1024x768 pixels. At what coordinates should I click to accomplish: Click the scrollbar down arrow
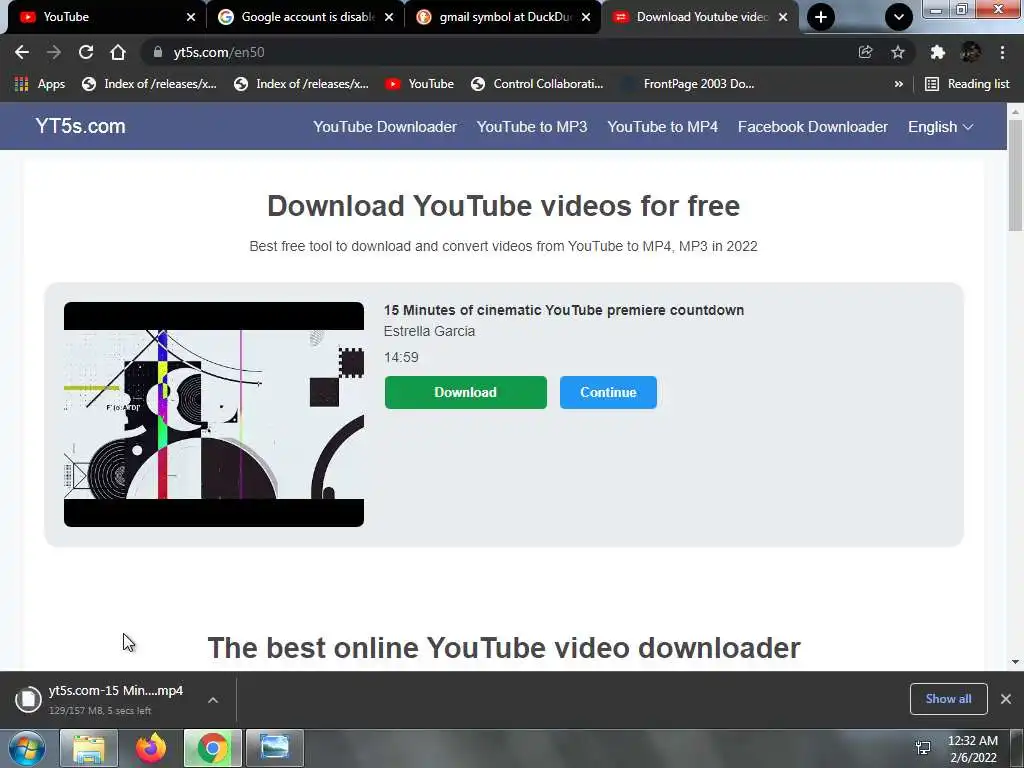[1015, 662]
